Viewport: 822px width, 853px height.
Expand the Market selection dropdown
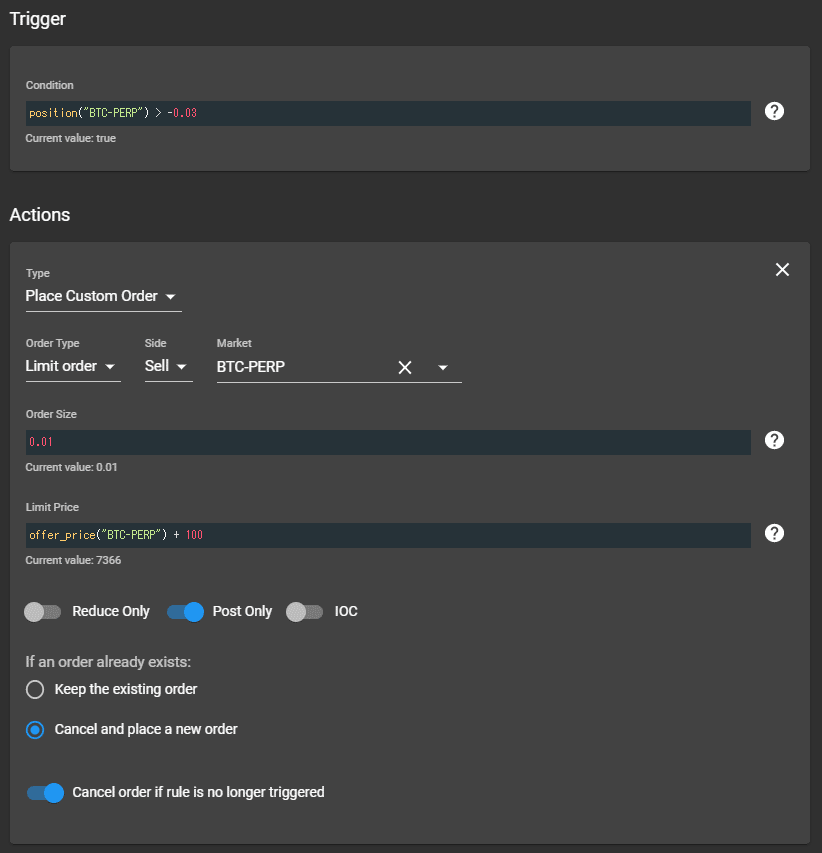pos(441,367)
